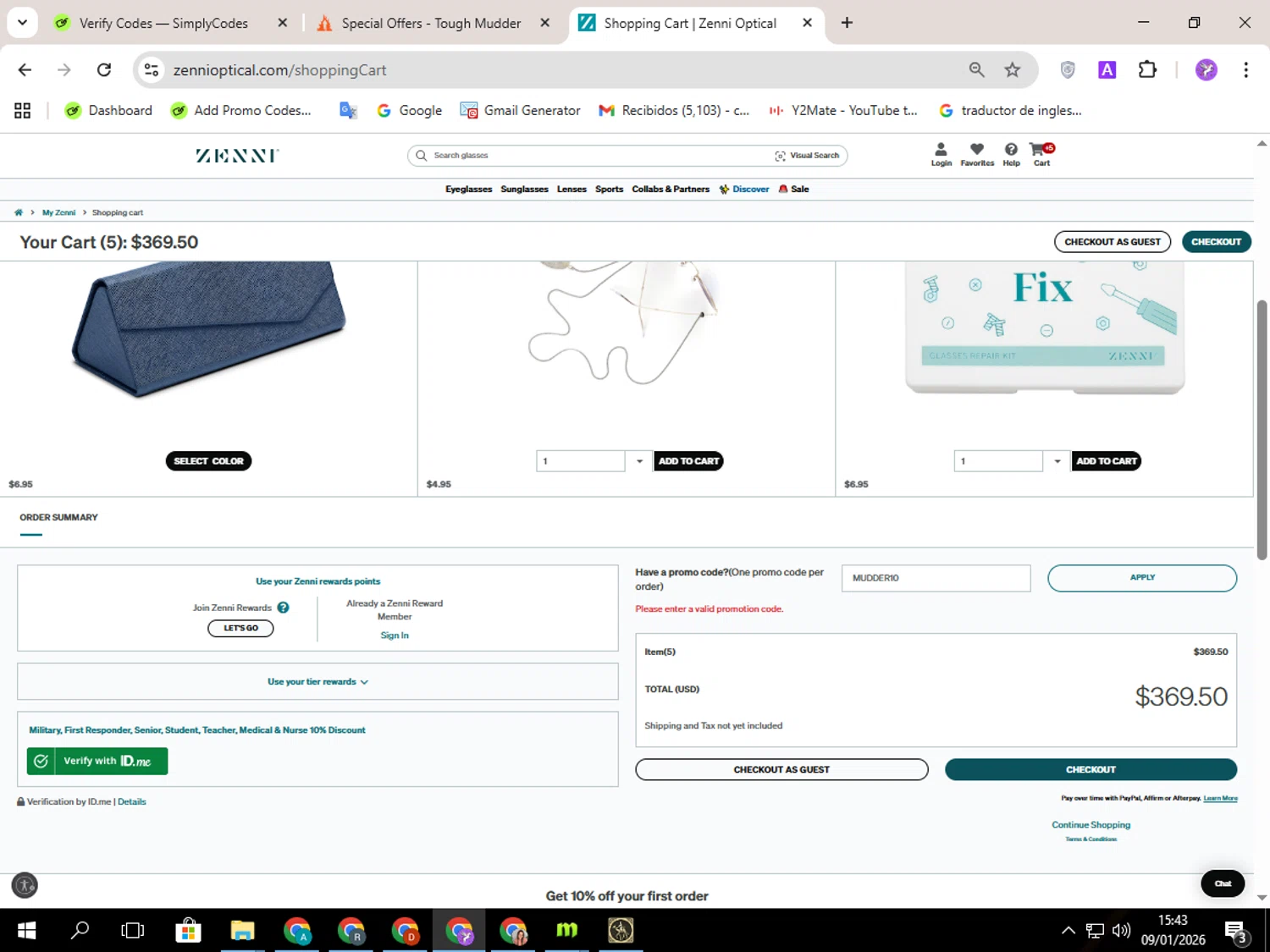The width and height of the screenshot is (1270, 952).
Task: Open the tab search dropdown arrow
Action: [23, 23]
